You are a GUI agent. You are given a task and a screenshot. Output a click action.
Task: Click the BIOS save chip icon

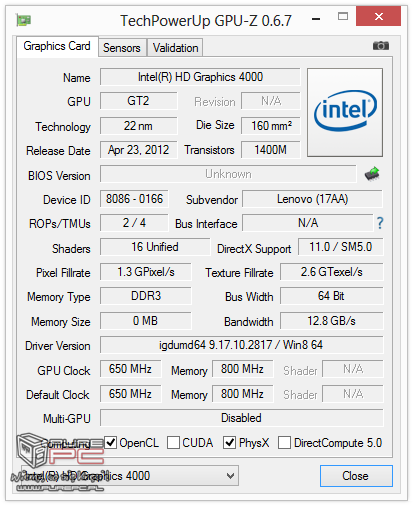372,174
